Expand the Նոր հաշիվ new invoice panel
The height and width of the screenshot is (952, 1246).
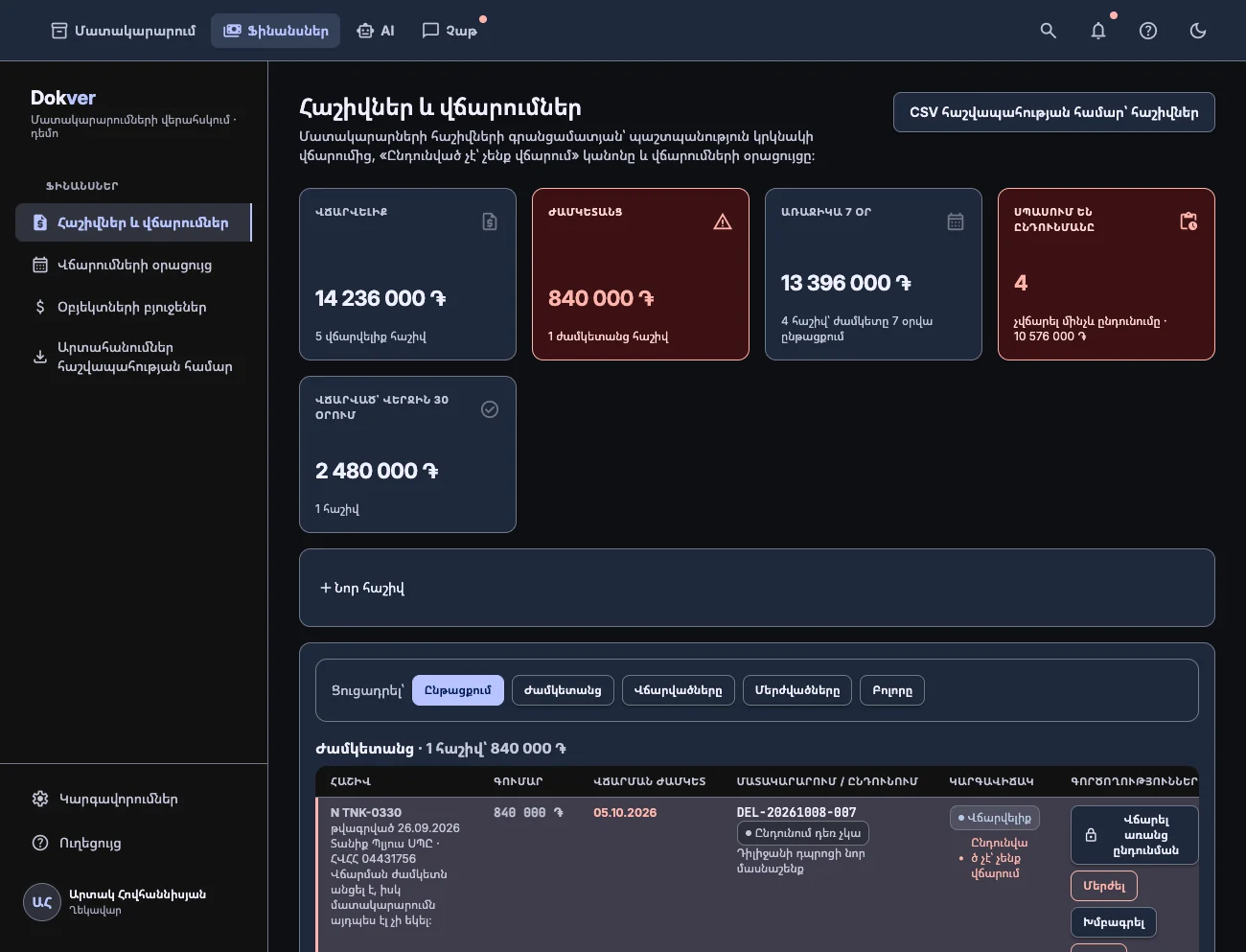point(756,588)
